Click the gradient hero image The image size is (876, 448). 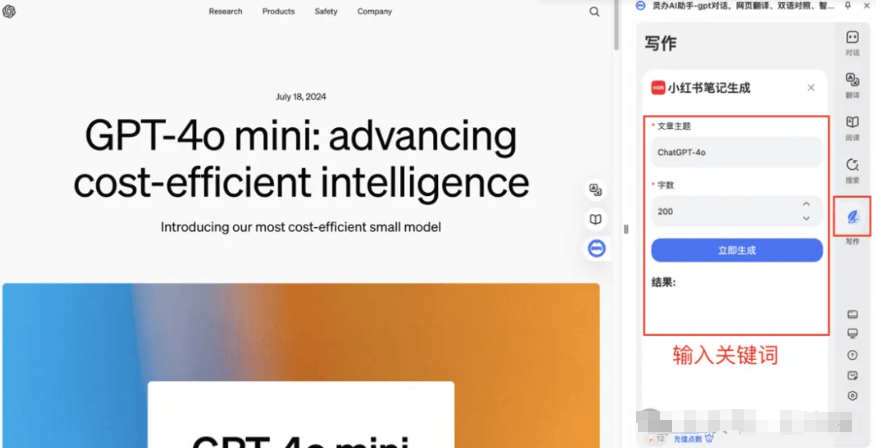click(x=301, y=365)
